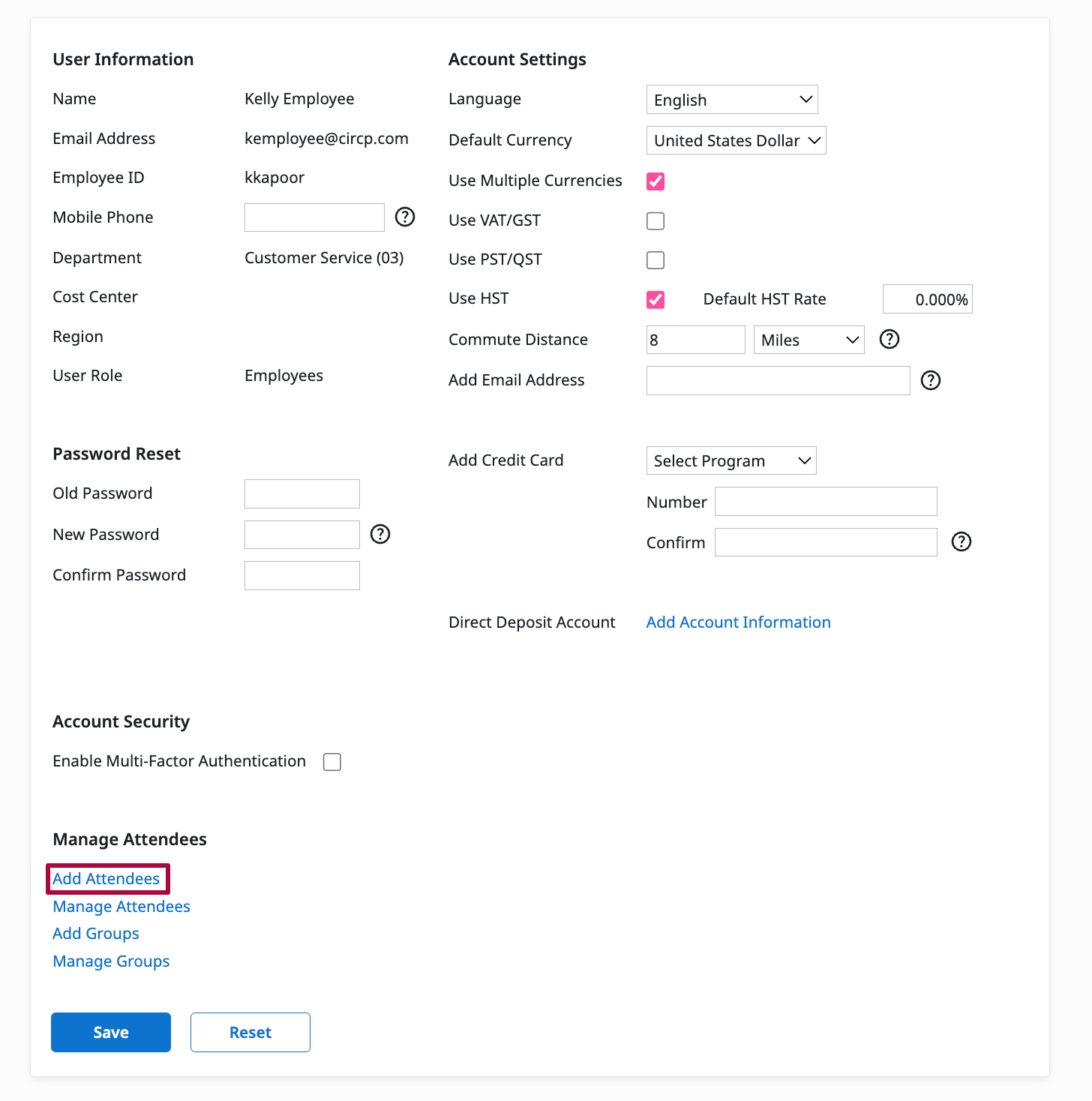Click the help icon beside New Password
Viewport: 1092px width, 1101px height.
(x=380, y=535)
